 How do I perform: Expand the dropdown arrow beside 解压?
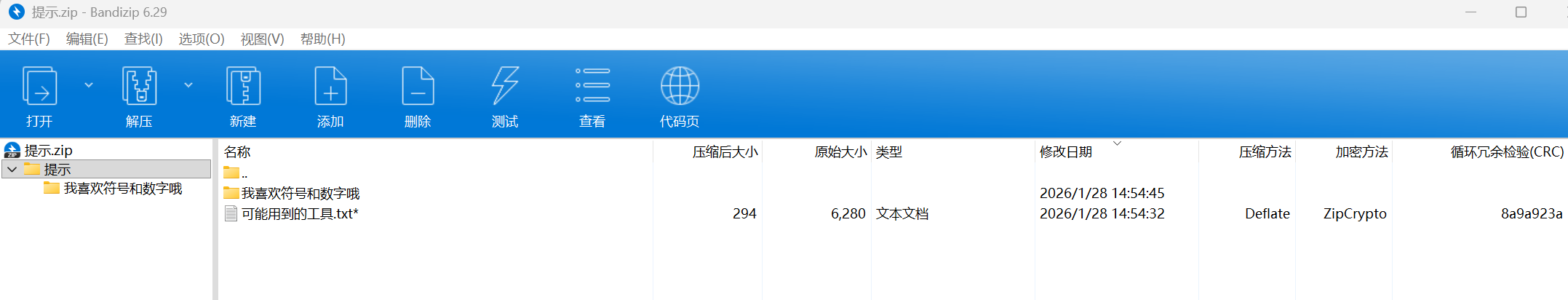tap(188, 85)
